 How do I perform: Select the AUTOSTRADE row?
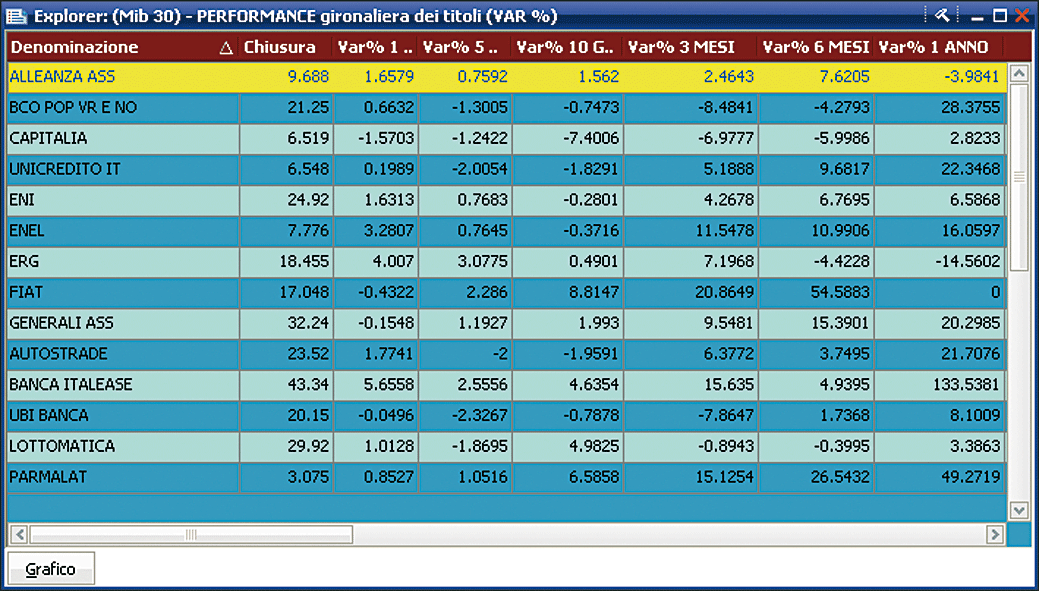[507, 354]
